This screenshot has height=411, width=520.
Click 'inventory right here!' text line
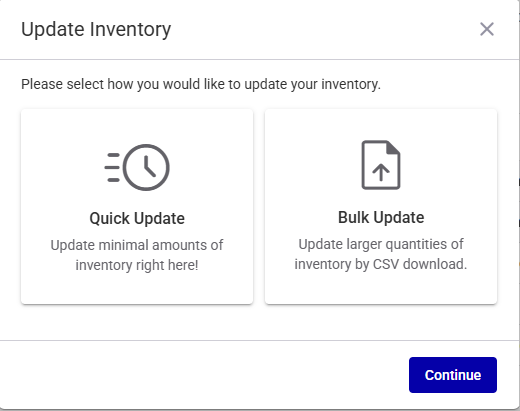click(137, 265)
